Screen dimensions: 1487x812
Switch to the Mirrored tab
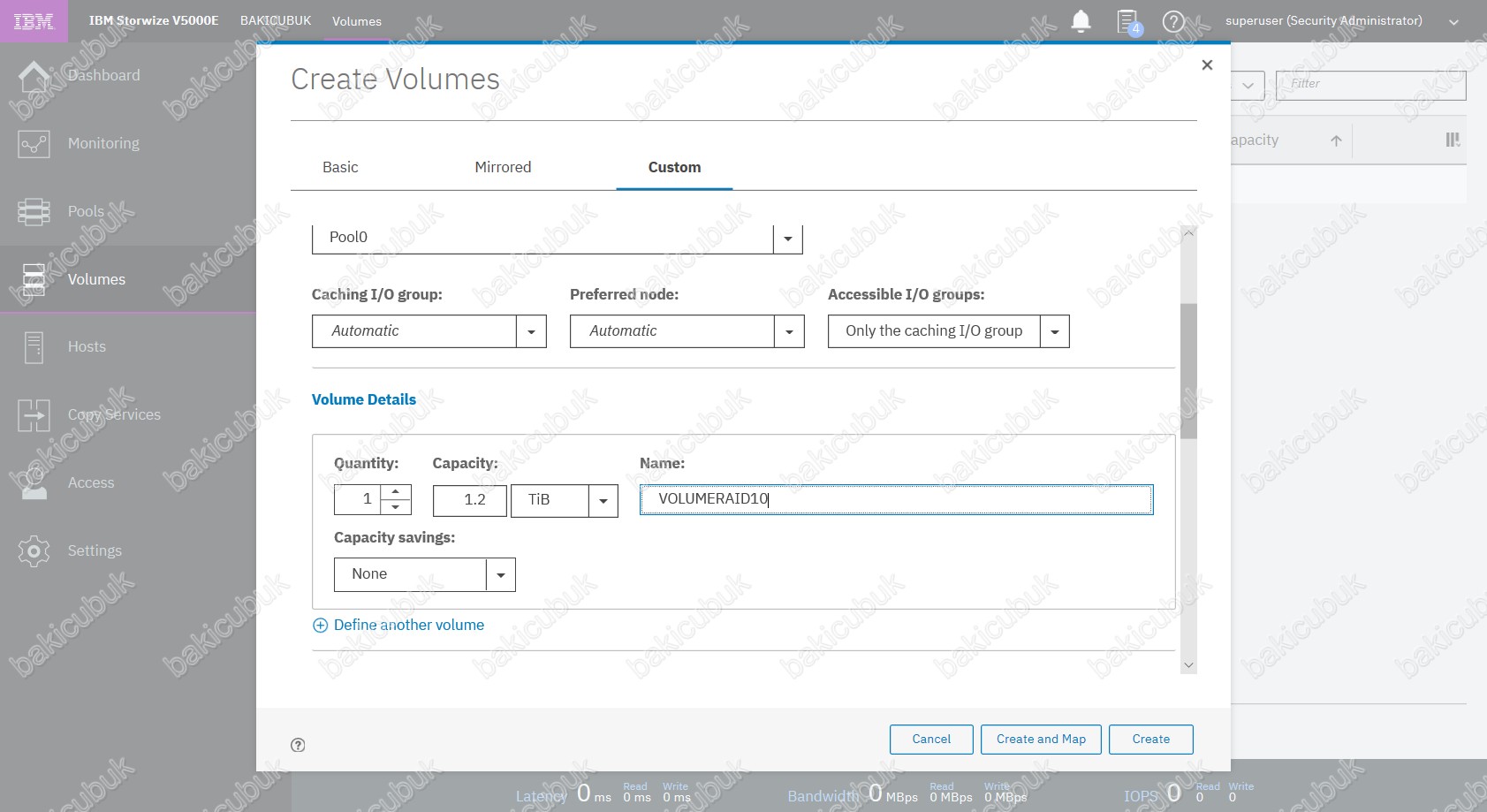coord(503,167)
